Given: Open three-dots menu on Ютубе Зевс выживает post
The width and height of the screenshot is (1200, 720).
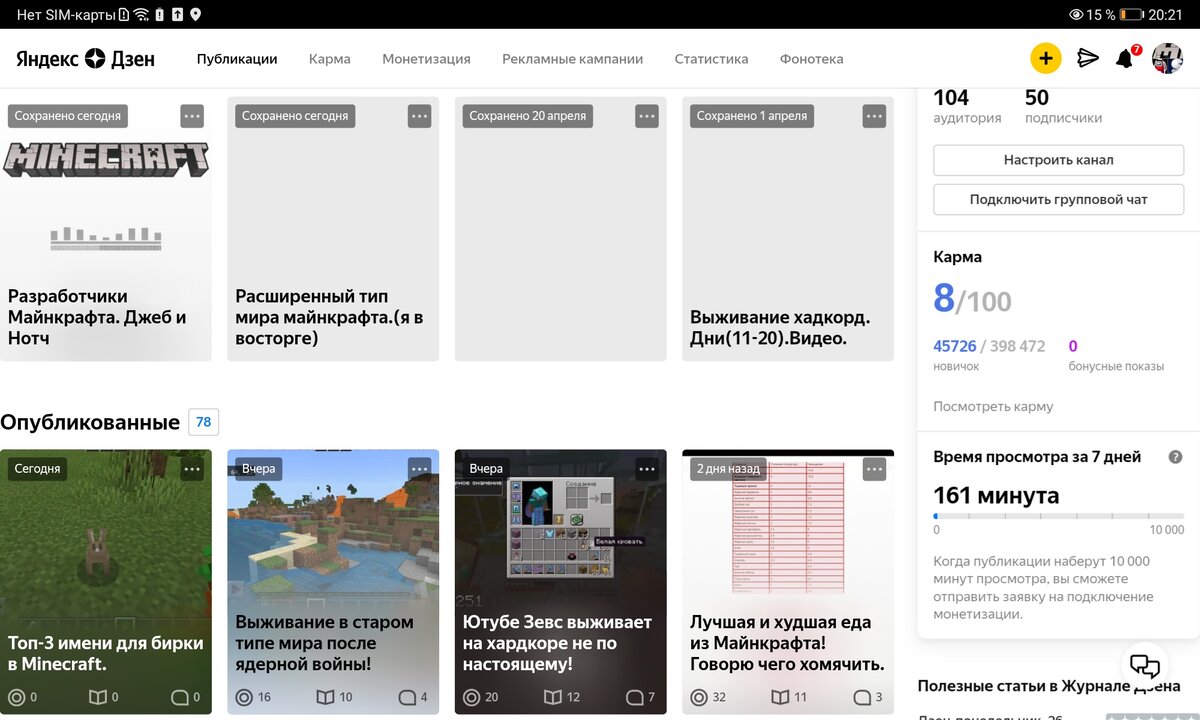Looking at the screenshot, I should coord(647,468).
